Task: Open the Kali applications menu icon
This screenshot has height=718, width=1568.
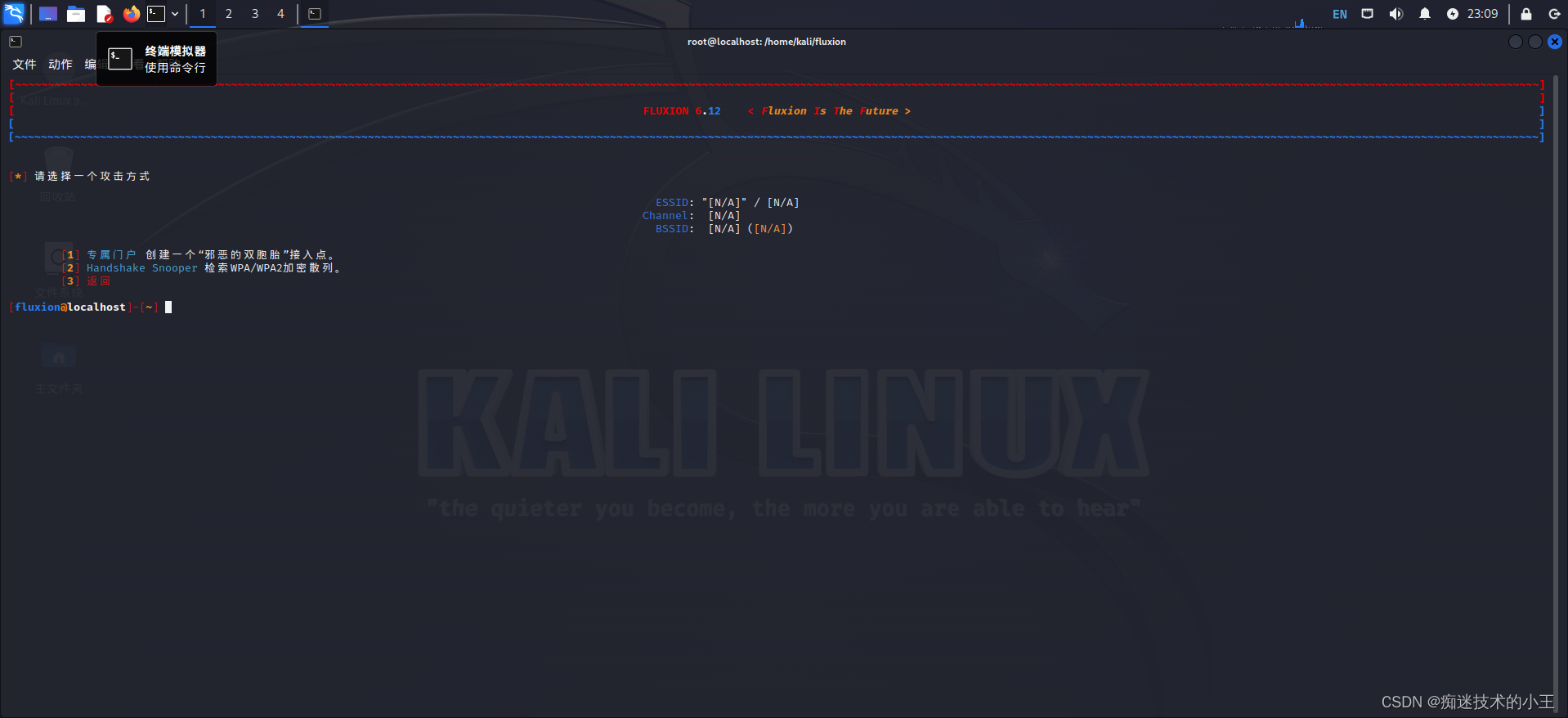Action: coord(14,13)
